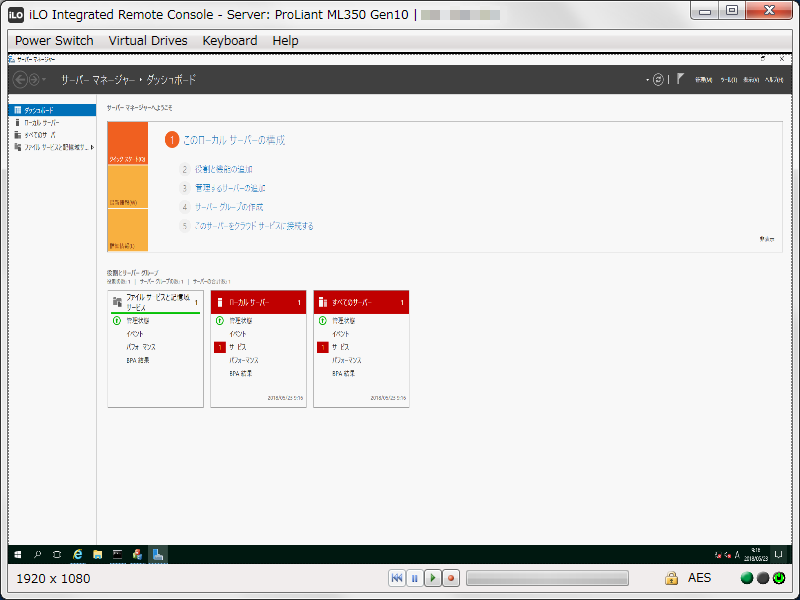
Task: Click イベント in the File Services tile
Action: [135, 334]
